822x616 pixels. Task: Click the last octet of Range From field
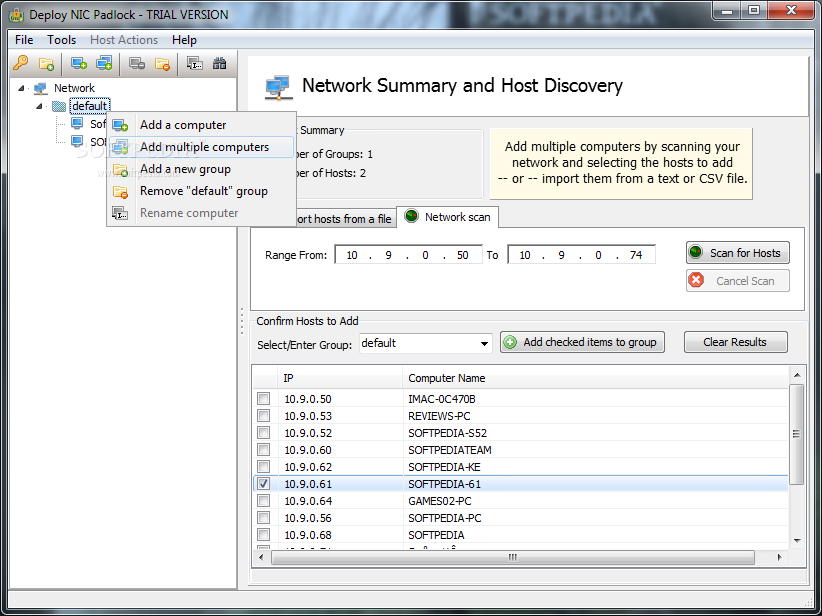(462, 255)
